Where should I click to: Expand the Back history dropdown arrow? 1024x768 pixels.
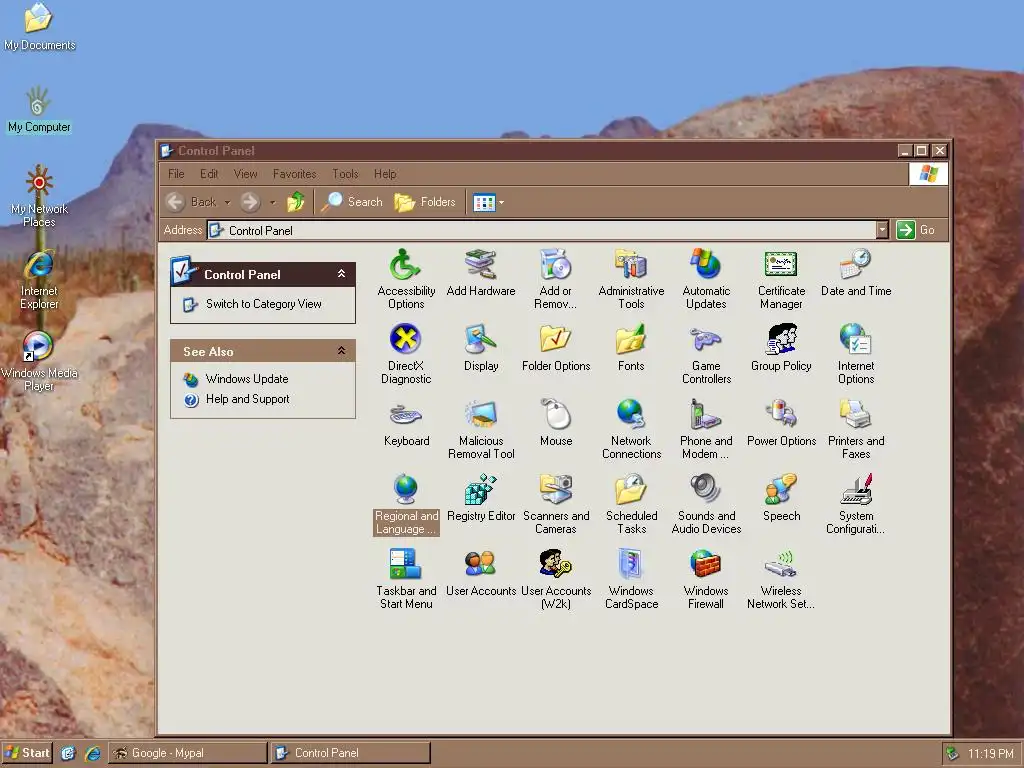click(227, 202)
